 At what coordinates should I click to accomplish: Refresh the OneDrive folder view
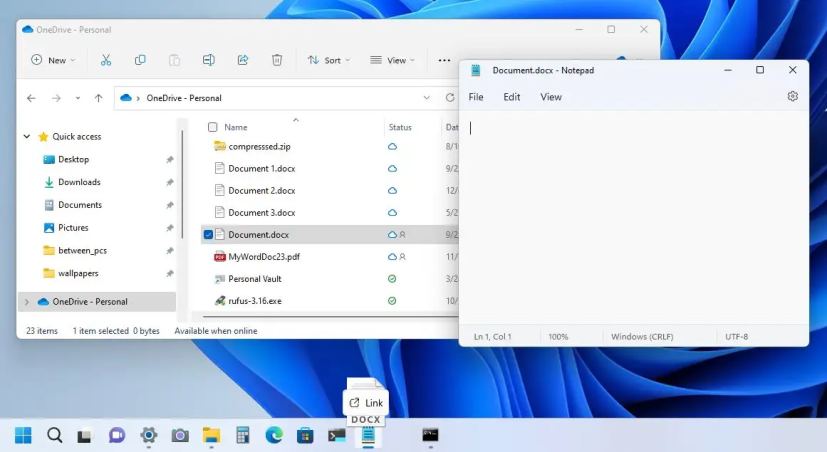[x=449, y=98]
